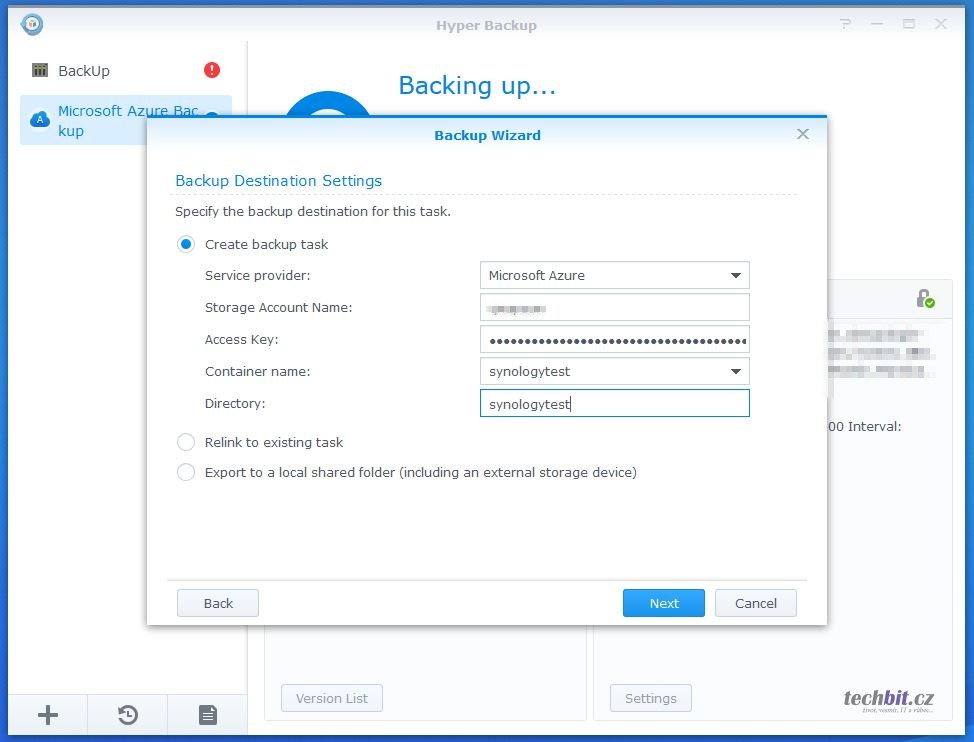This screenshot has width=974, height=742.
Task: Click into the Directory text field
Action: pyautogui.click(x=614, y=403)
